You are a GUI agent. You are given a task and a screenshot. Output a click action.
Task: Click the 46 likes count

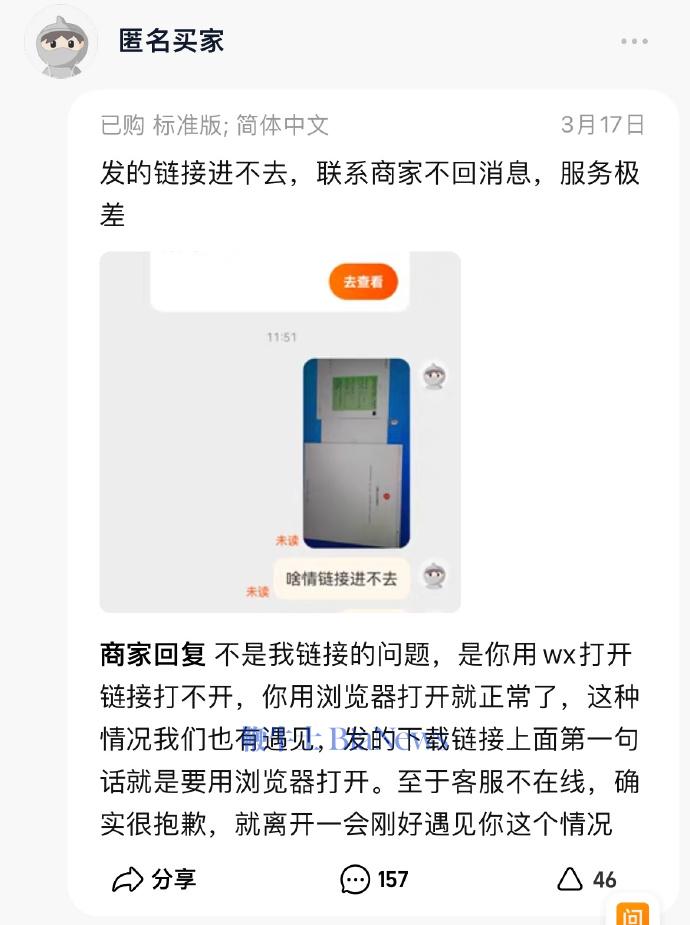(x=604, y=880)
